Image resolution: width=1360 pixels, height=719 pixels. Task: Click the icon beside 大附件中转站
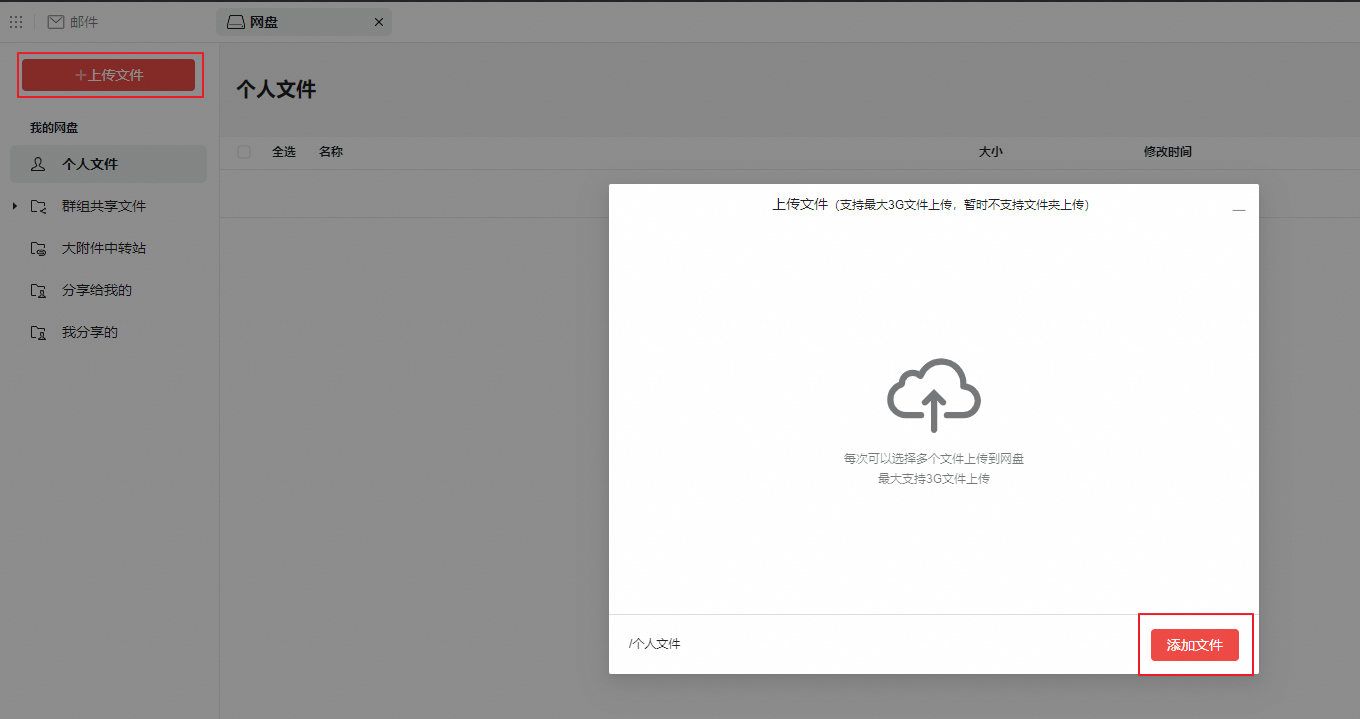click(x=38, y=248)
